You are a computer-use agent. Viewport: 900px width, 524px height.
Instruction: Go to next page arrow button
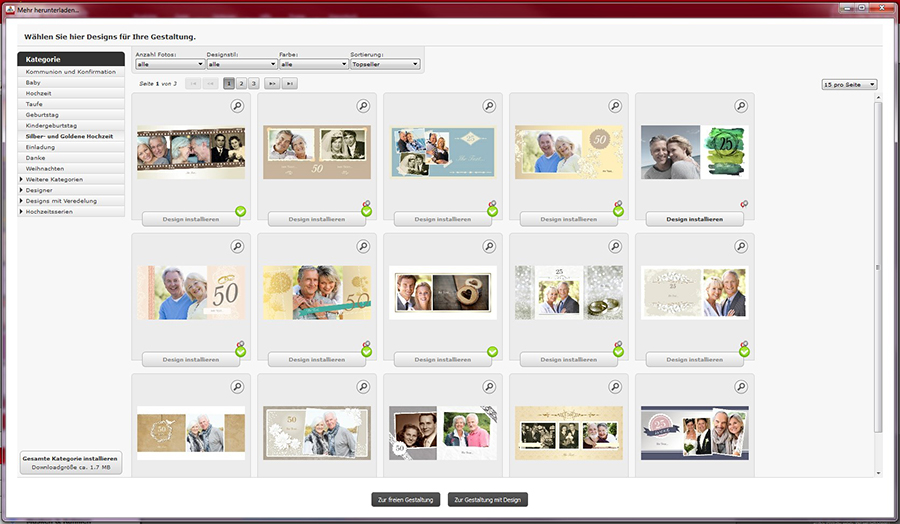[272, 84]
